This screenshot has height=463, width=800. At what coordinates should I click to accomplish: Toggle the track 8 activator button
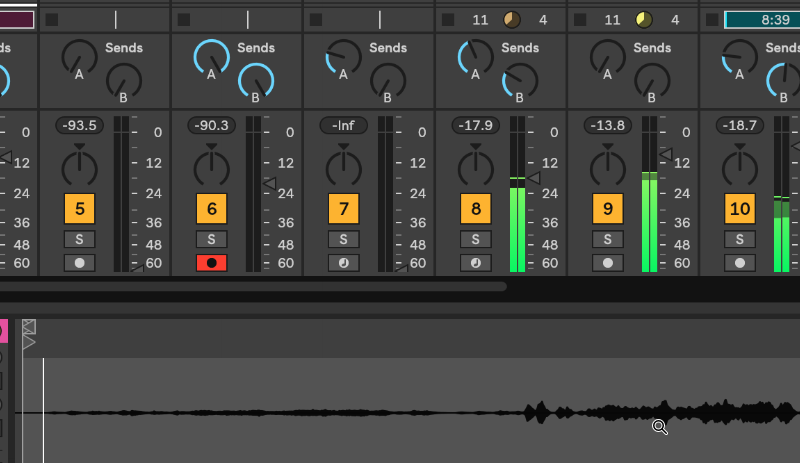pyautogui.click(x=475, y=209)
